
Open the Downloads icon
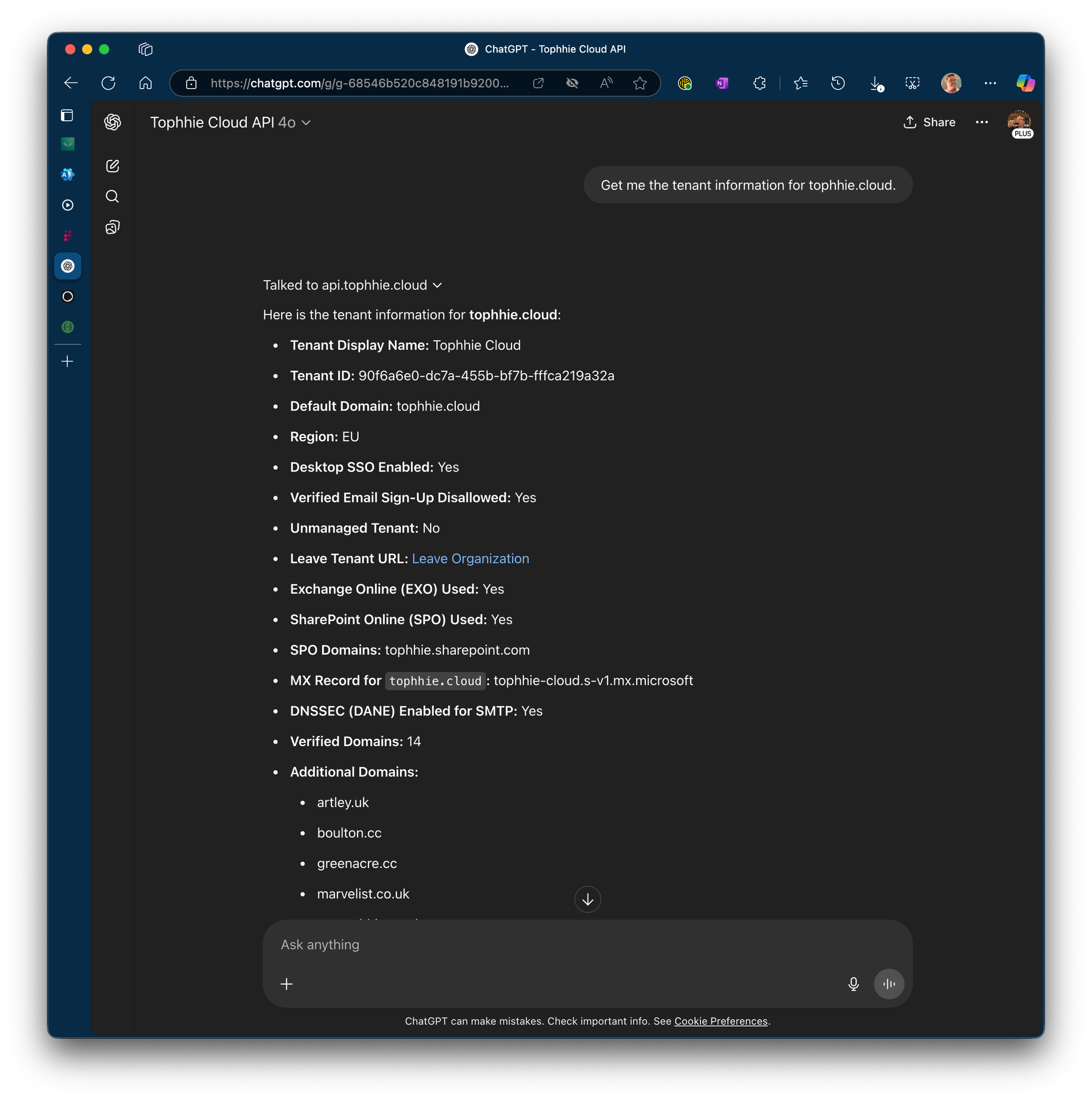tap(877, 84)
